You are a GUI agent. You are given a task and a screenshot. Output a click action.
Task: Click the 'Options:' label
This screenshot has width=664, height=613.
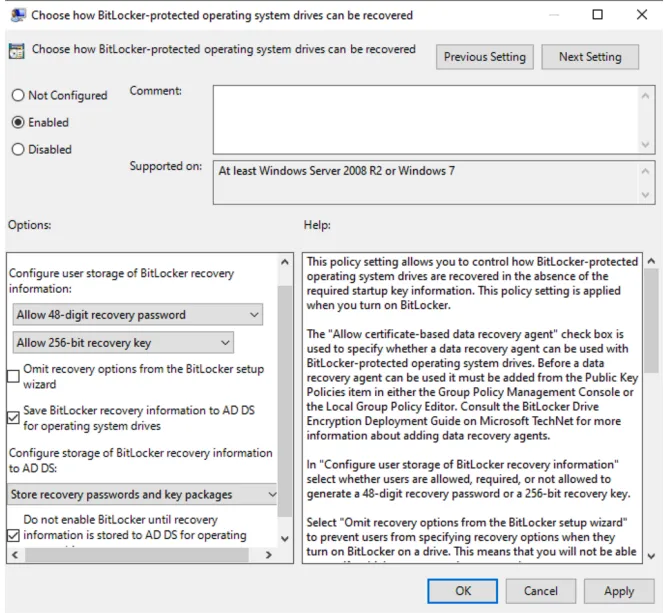click(30, 225)
